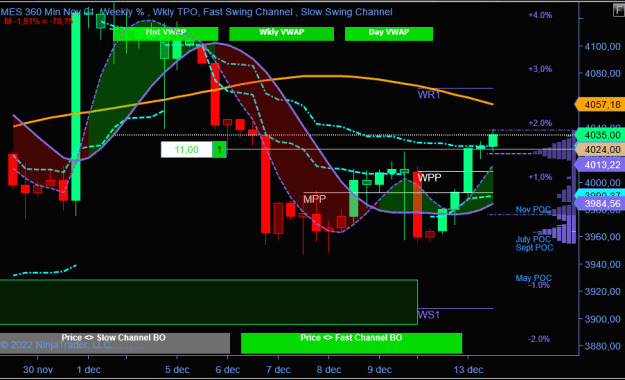Viewport: 625px width, 380px height.
Task: Click the 3984,56 purple price marker
Action: coord(599,204)
